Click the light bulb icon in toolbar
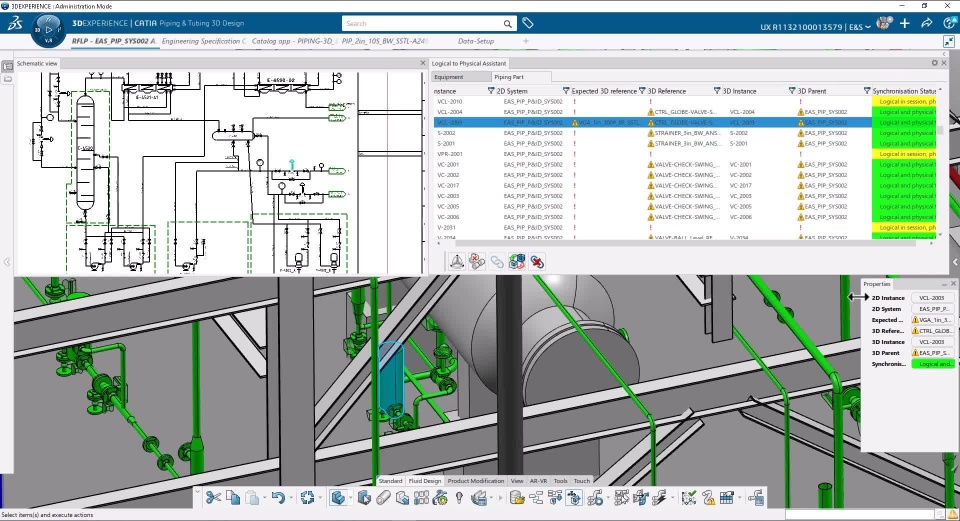Image resolution: width=960 pixels, height=521 pixels. (459, 498)
